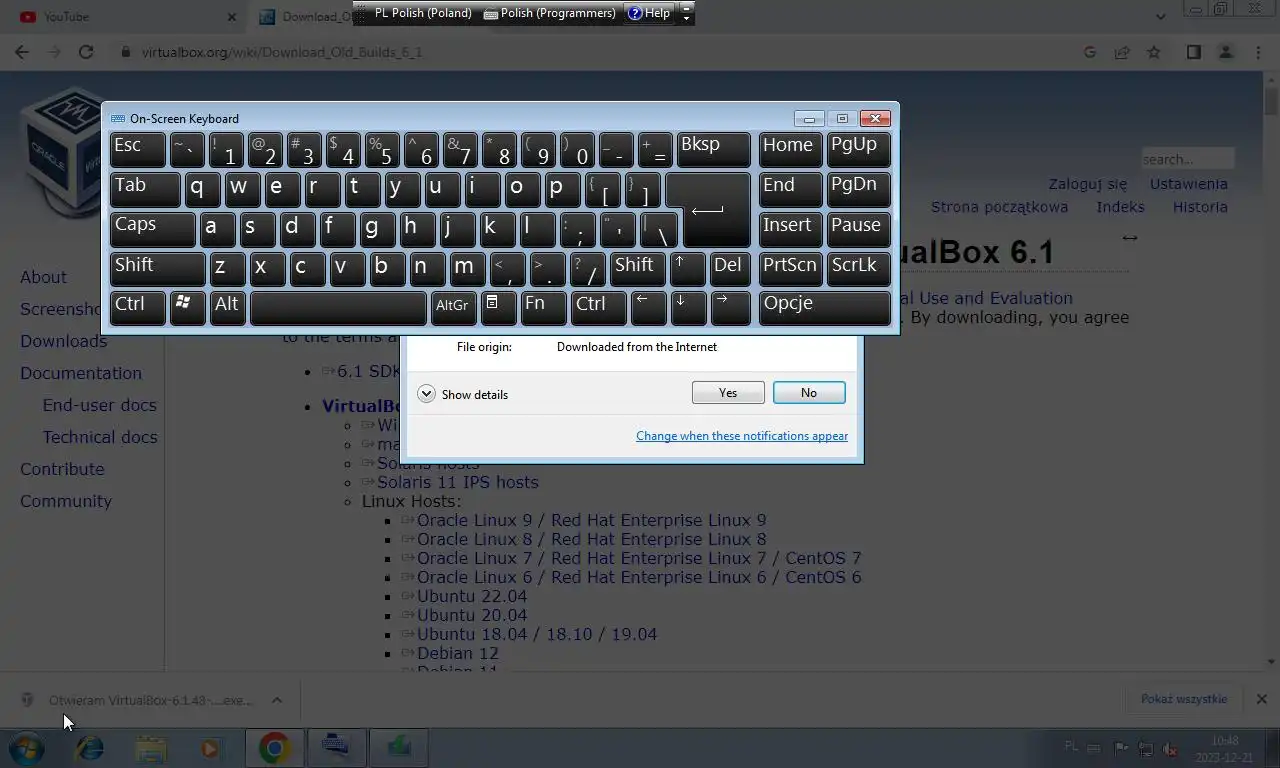Toggle the Alt key

pyautogui.click(x=228, y=308)
